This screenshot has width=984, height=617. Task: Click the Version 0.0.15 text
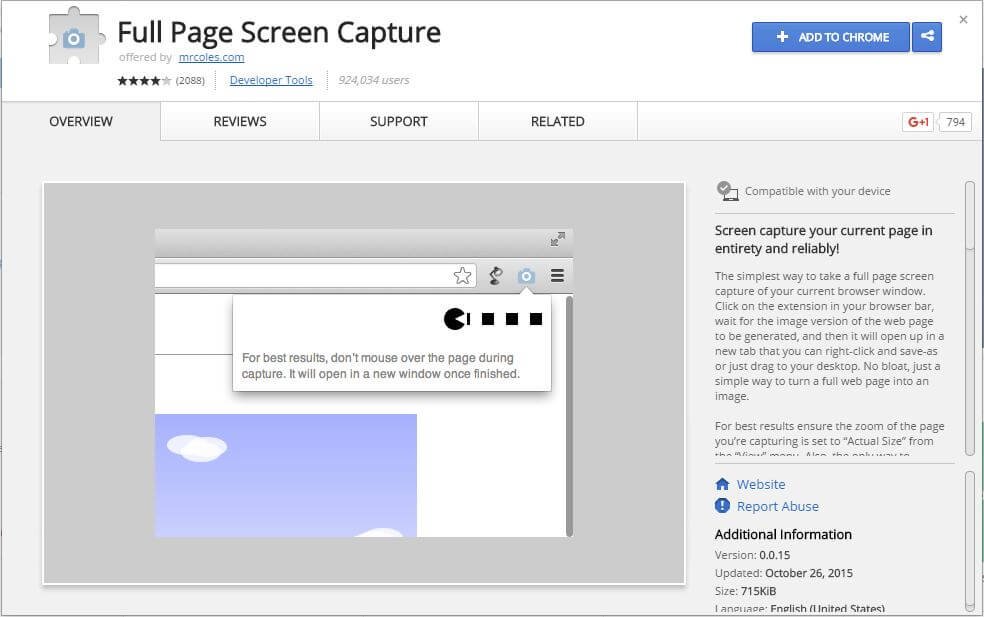752,555
